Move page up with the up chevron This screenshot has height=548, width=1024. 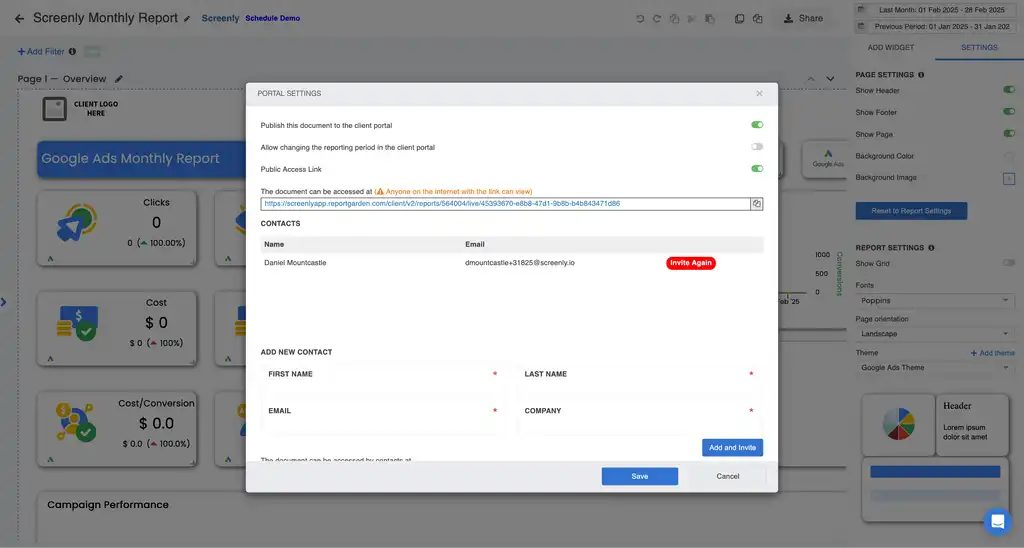point(810,79)
